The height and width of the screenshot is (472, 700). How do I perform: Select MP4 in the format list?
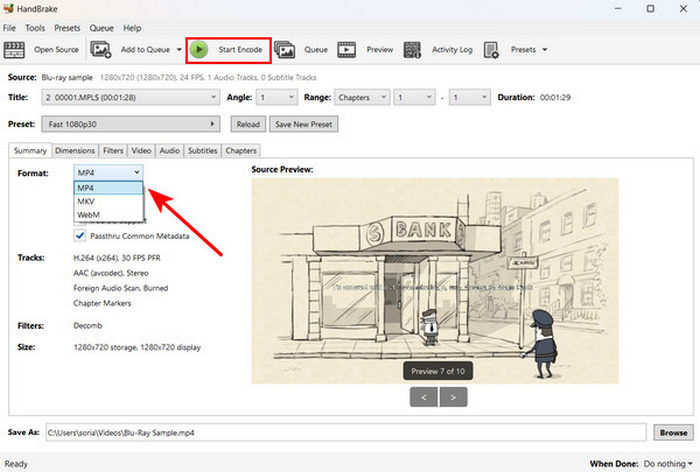(108, 188)
